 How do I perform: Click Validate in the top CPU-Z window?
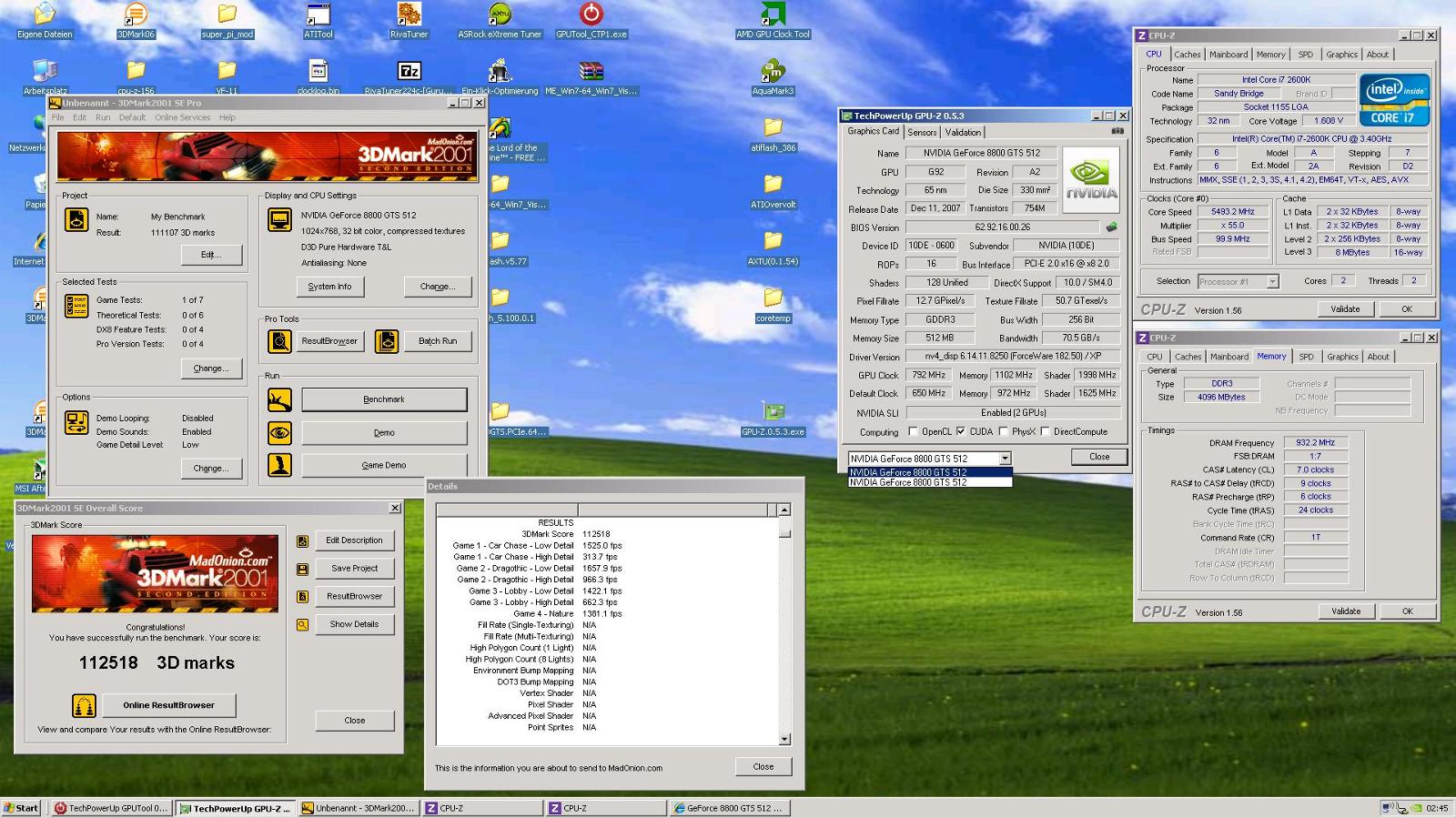pos(1345,309)
